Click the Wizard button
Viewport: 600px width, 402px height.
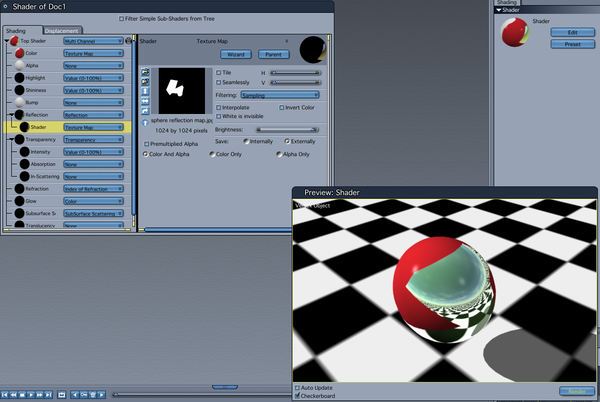click(236, 54)
